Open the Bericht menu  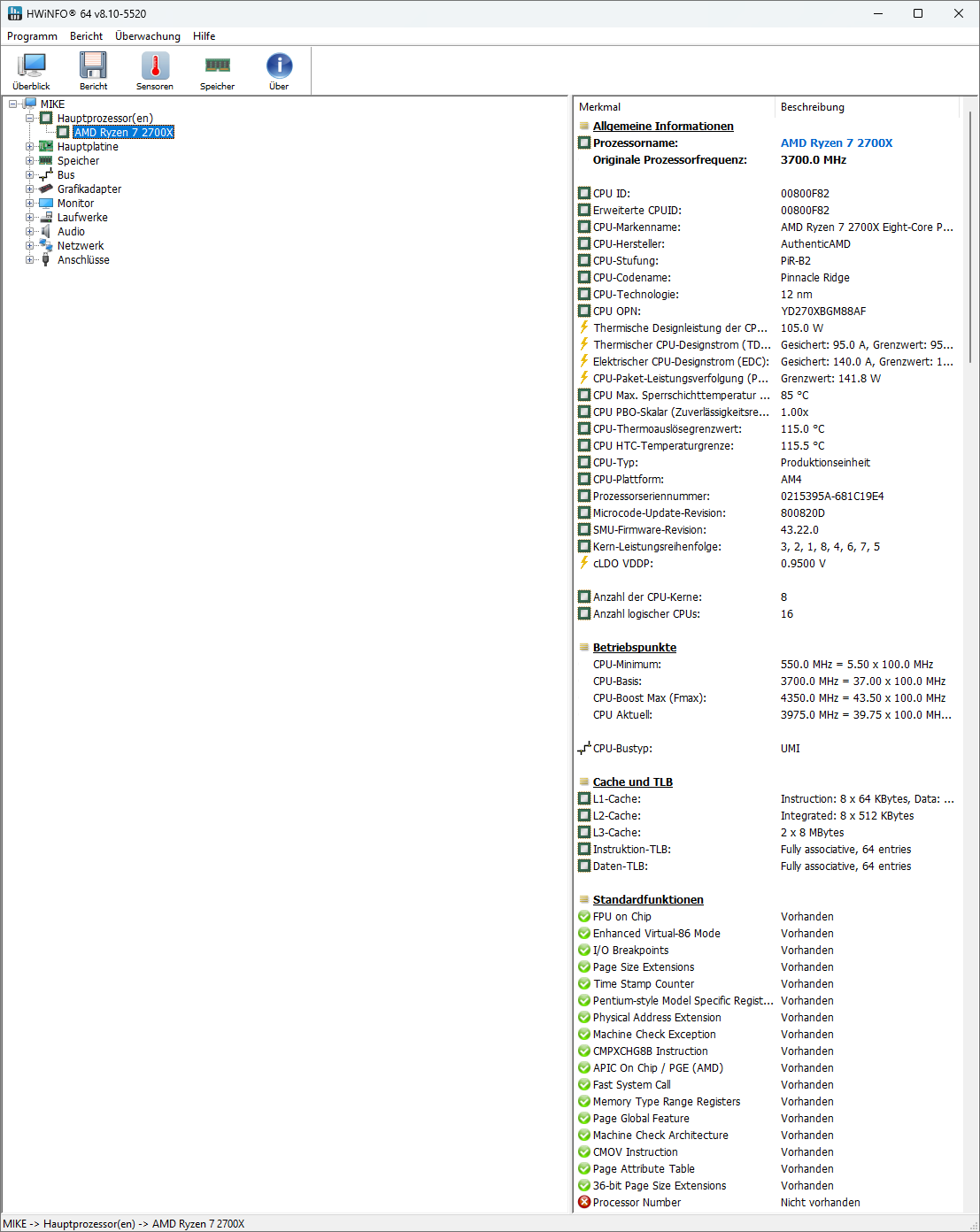87,36
